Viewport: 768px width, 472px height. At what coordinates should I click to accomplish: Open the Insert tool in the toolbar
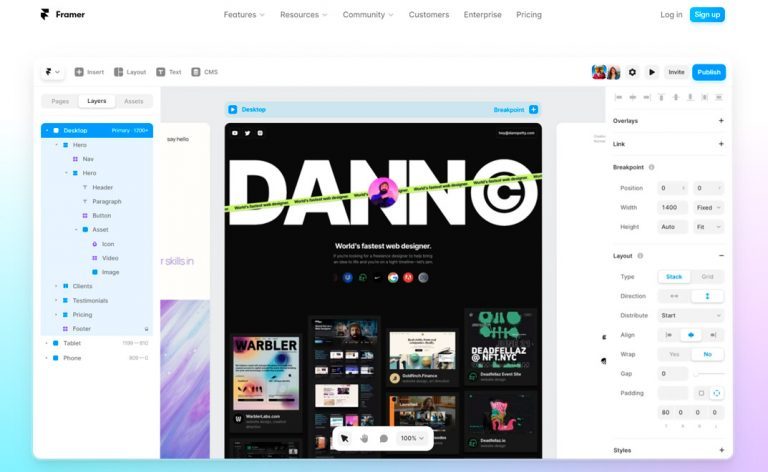pyautogui.click(x=89, y=72)
